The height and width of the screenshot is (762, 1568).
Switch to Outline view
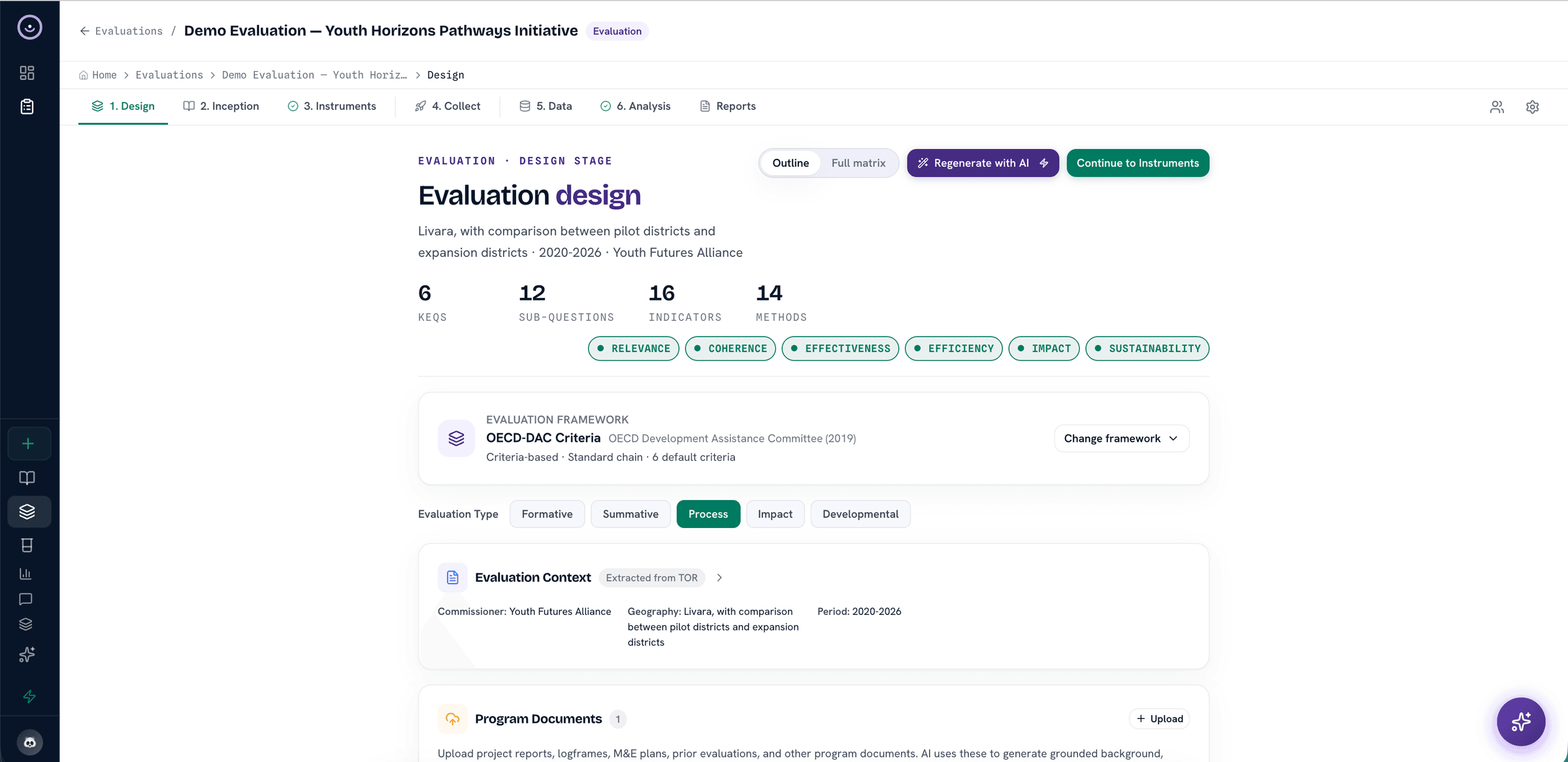coord(791,163)
